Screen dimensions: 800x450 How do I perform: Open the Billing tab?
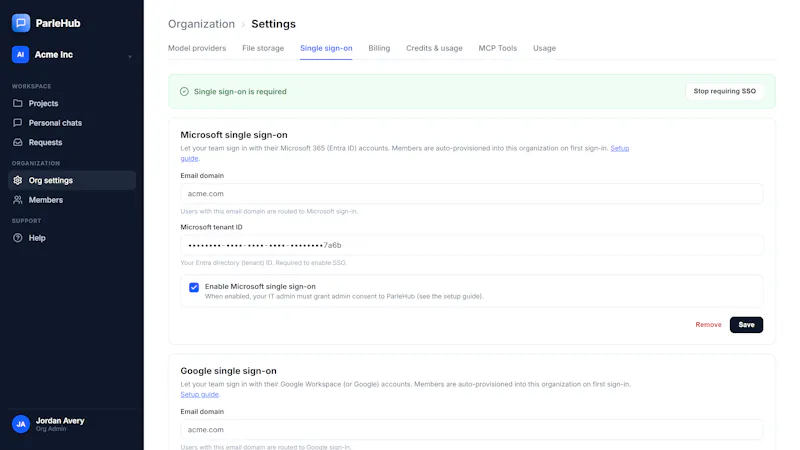379,48
